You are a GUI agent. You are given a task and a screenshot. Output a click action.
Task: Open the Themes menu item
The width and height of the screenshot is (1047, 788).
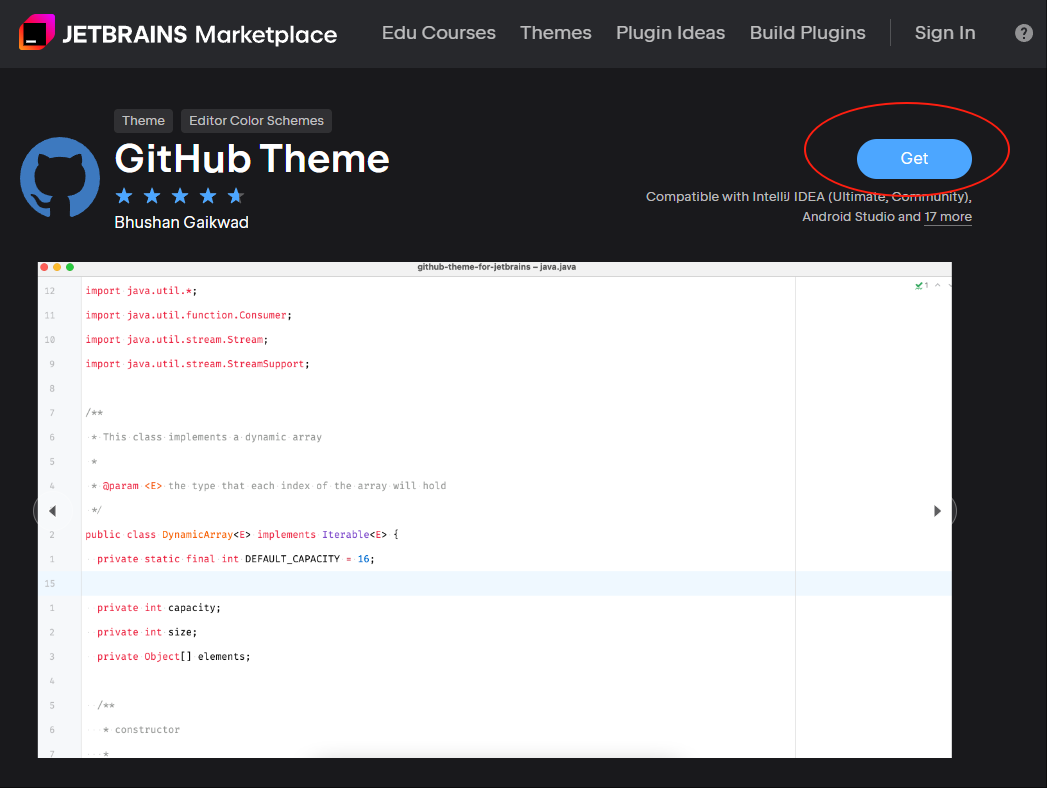(x=556, y=33)
